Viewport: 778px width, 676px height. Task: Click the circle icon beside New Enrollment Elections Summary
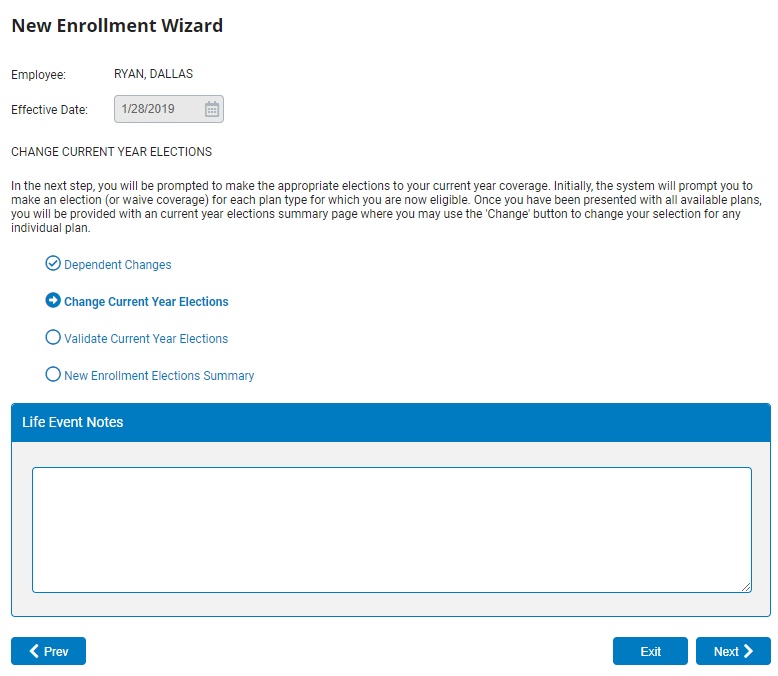pos(53,375)
